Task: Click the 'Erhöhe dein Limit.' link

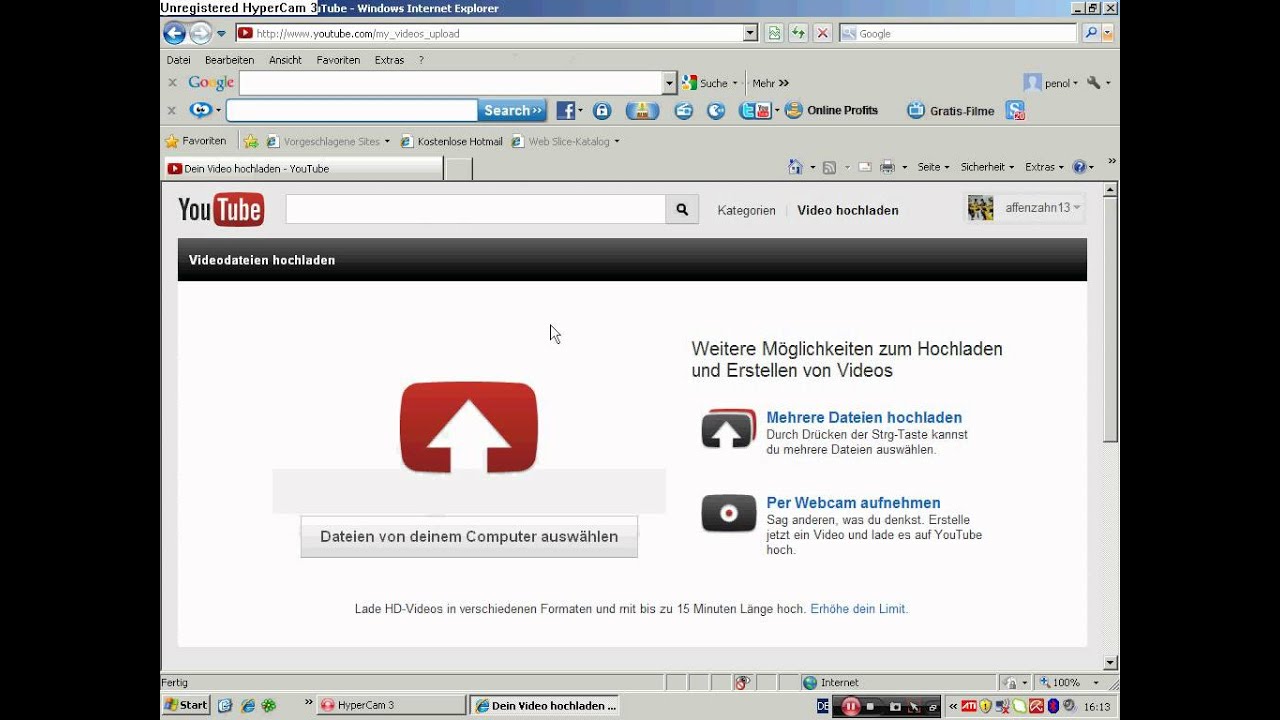Action: 859,608
